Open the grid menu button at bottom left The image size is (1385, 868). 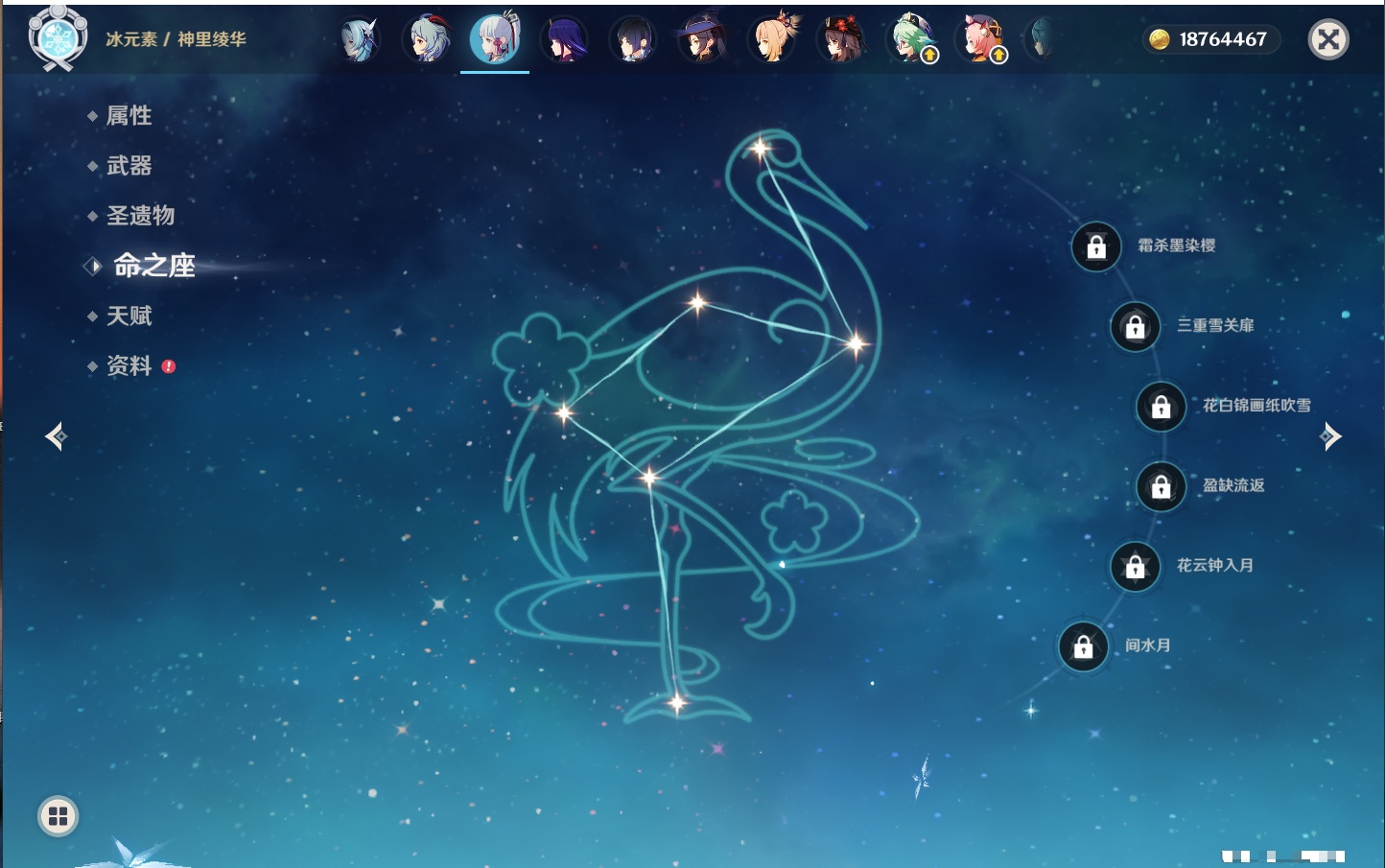tap(58, 816)
